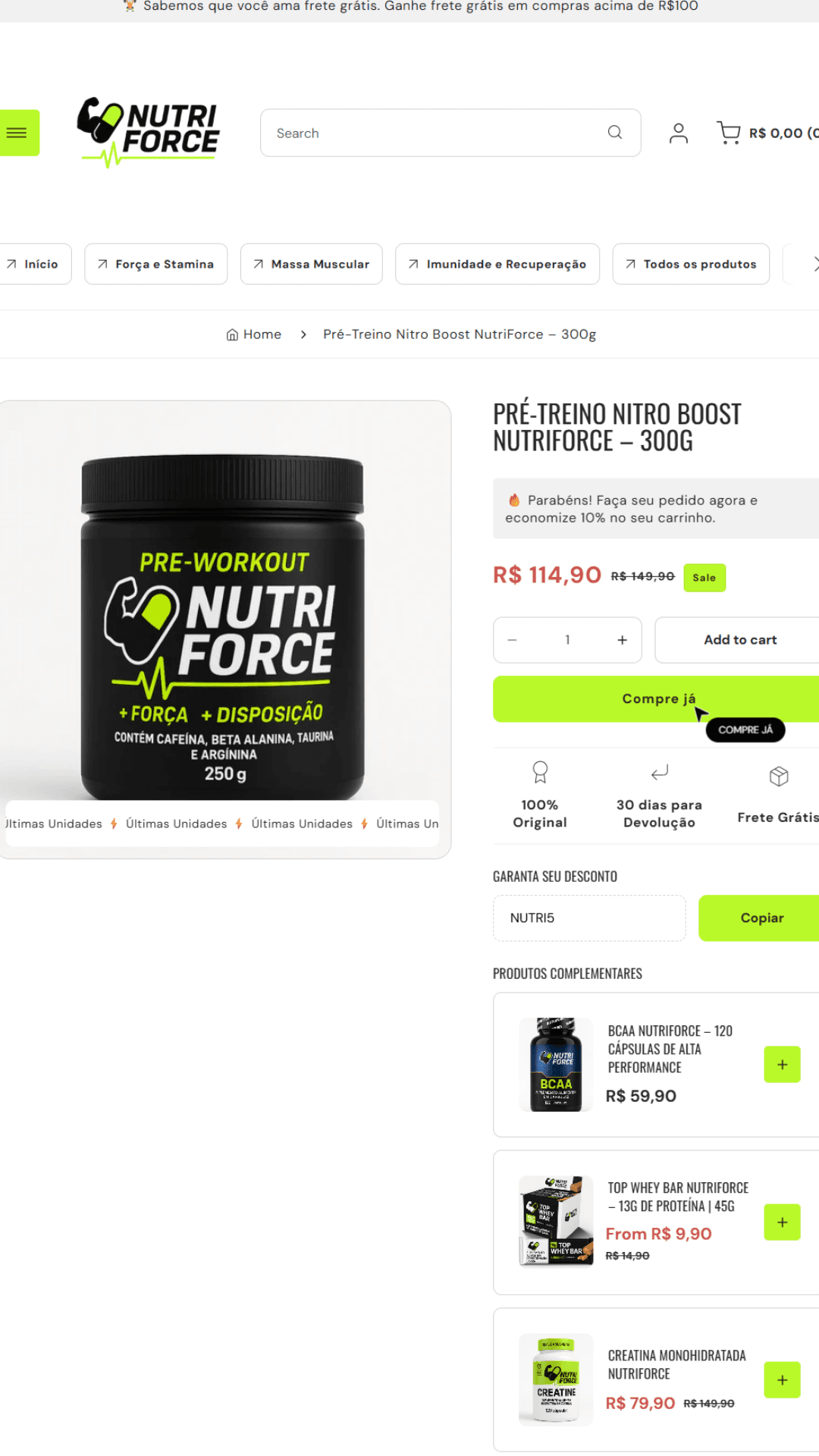Open the Força e Stamina category
Screen dimensions: 819x1456
click(x=156, y=264)
